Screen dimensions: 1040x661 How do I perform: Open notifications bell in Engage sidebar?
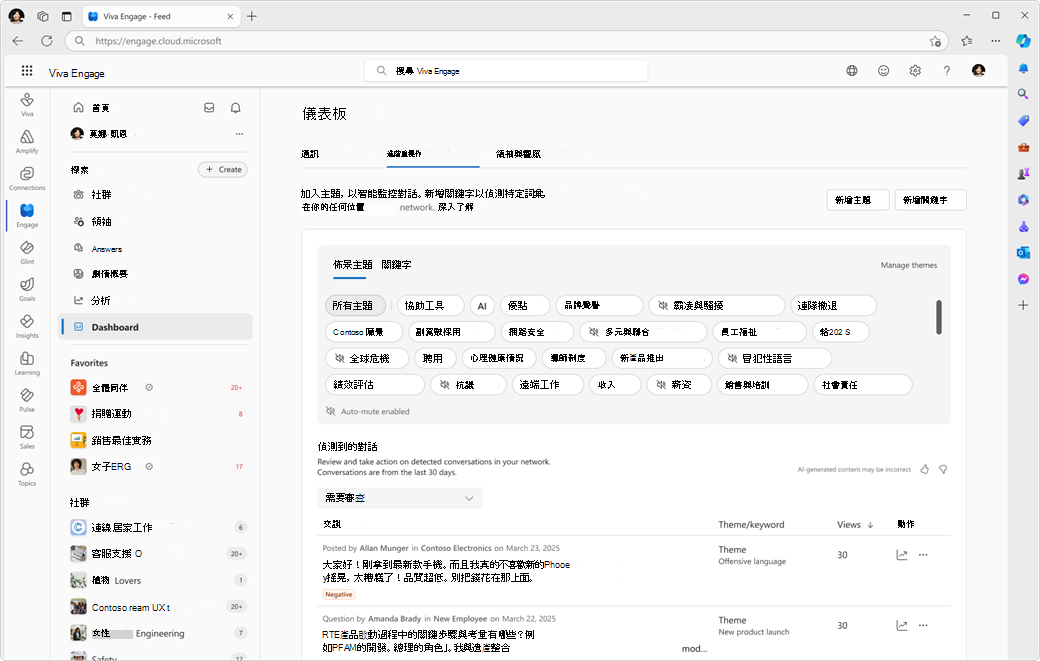235,107
